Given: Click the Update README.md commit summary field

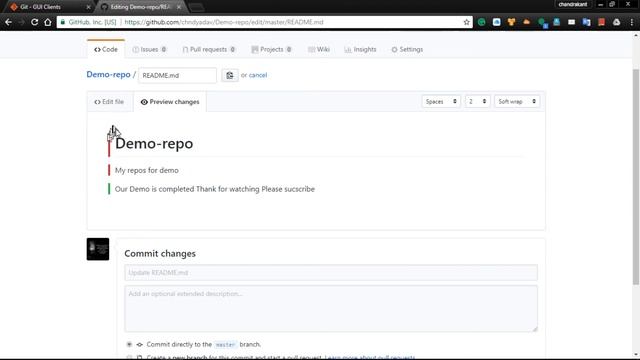Looking at the screenshot, I should [331, 272].
